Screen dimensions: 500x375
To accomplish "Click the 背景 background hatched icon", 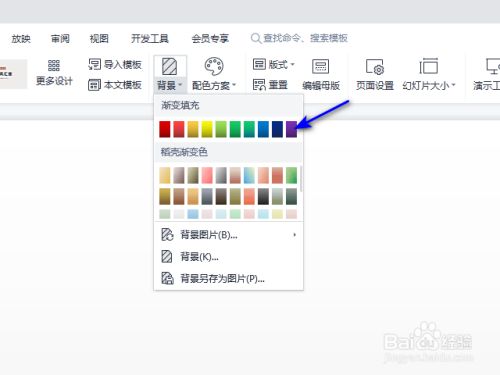I will click(169, 66).
